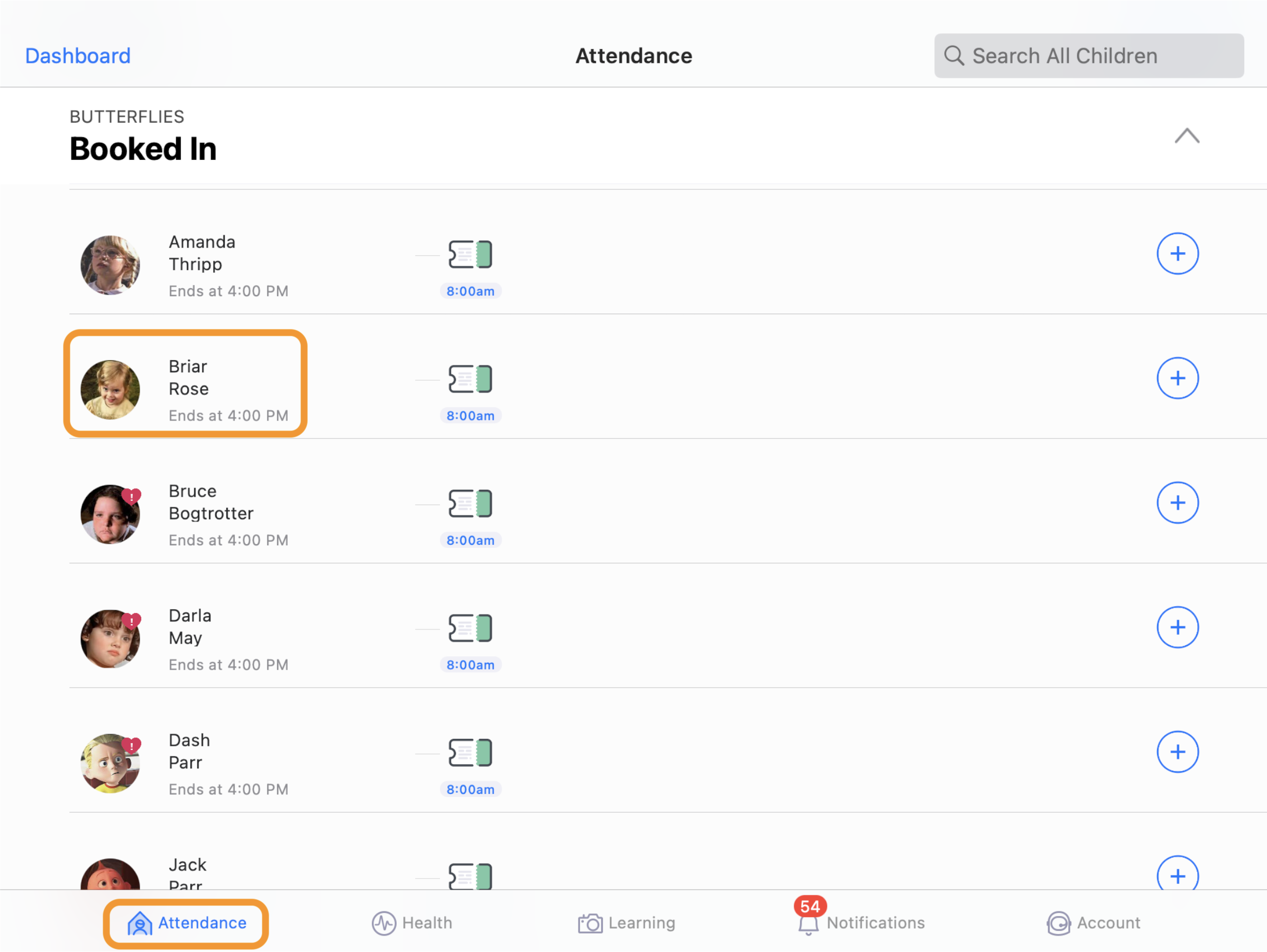Viewport: 1267px width, 952px height.
Task: Switch to the Learning tab
Action: (627, 923)
